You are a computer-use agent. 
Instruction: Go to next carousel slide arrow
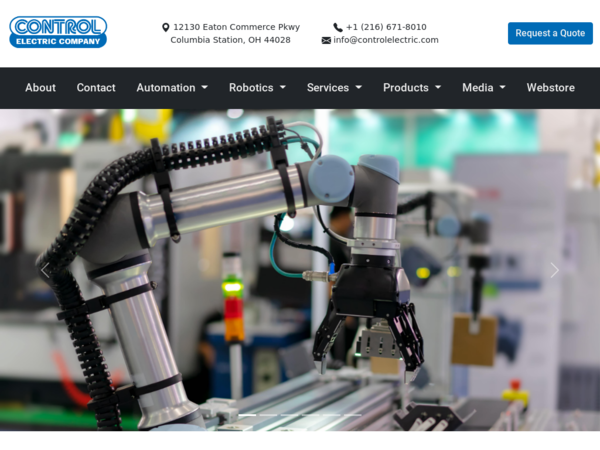click(x=554, y=270)
